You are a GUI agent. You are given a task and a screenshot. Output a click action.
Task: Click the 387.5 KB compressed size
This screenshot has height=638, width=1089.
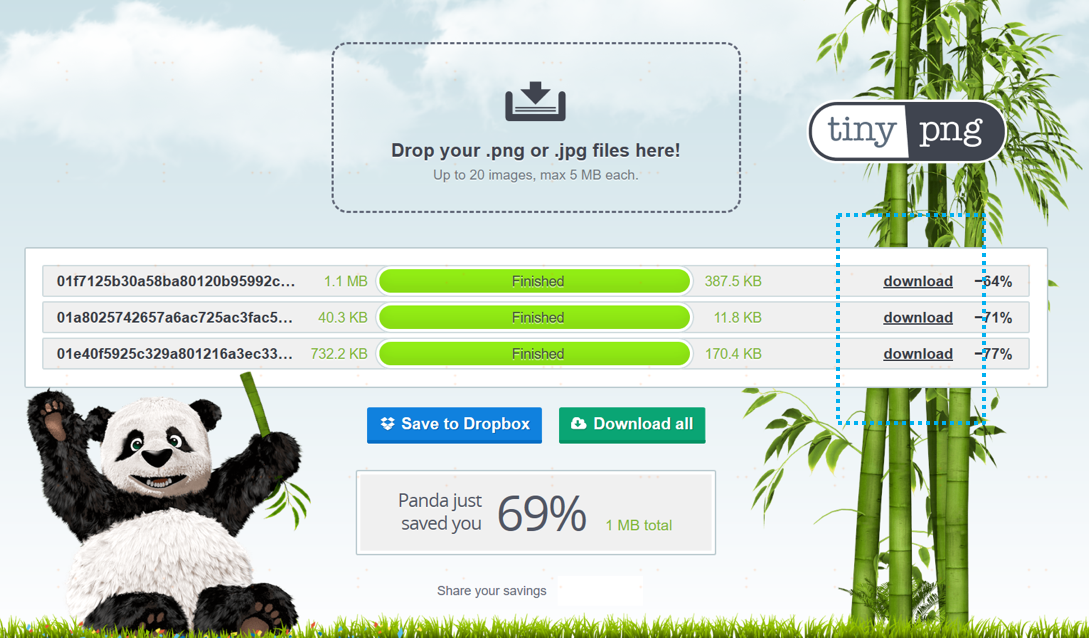(733, 281)
